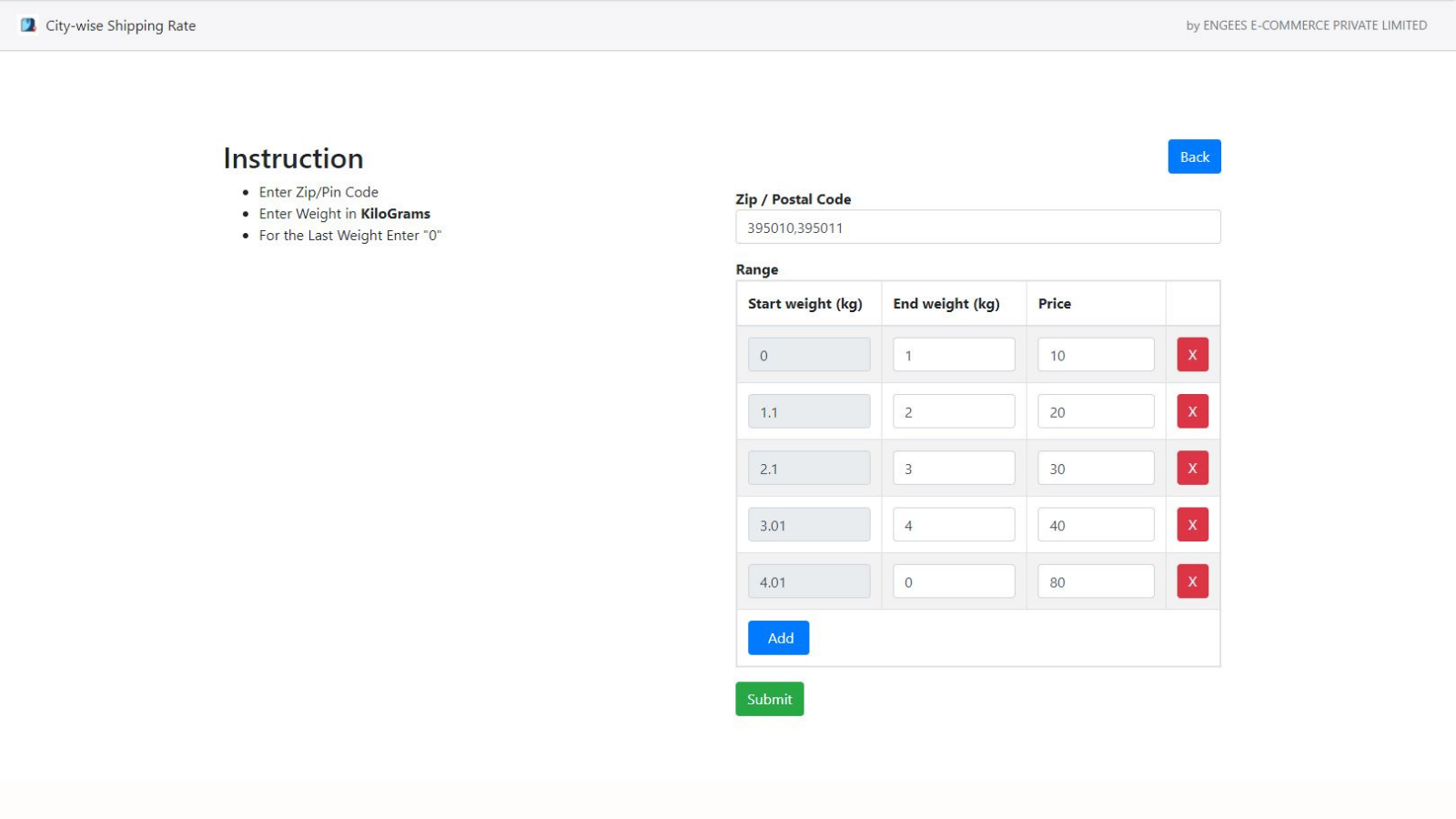The height and width of the screenshot is (819, 1456).
Task: Delete the last row priced at 80
Action: [1192, 581]
